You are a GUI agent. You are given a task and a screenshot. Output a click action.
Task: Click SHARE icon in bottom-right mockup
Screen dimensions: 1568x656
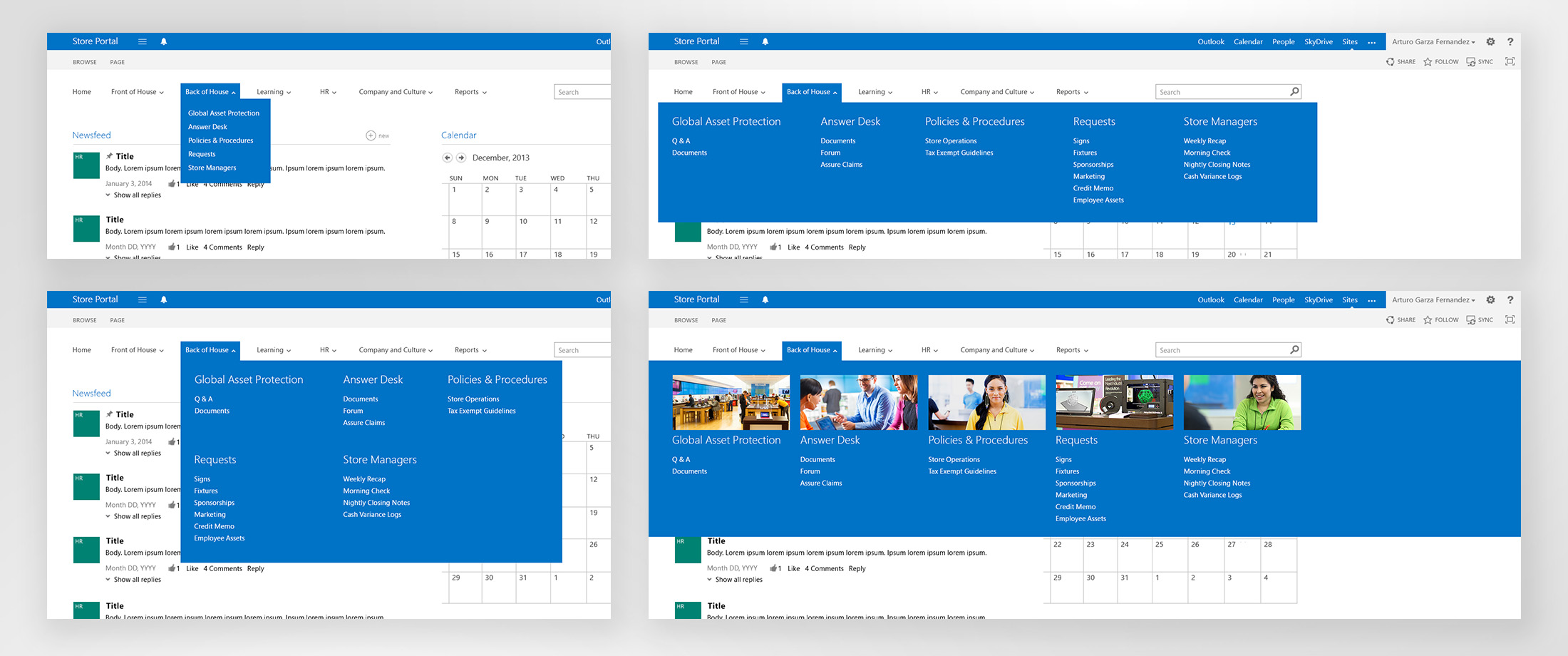(1390, 320)
